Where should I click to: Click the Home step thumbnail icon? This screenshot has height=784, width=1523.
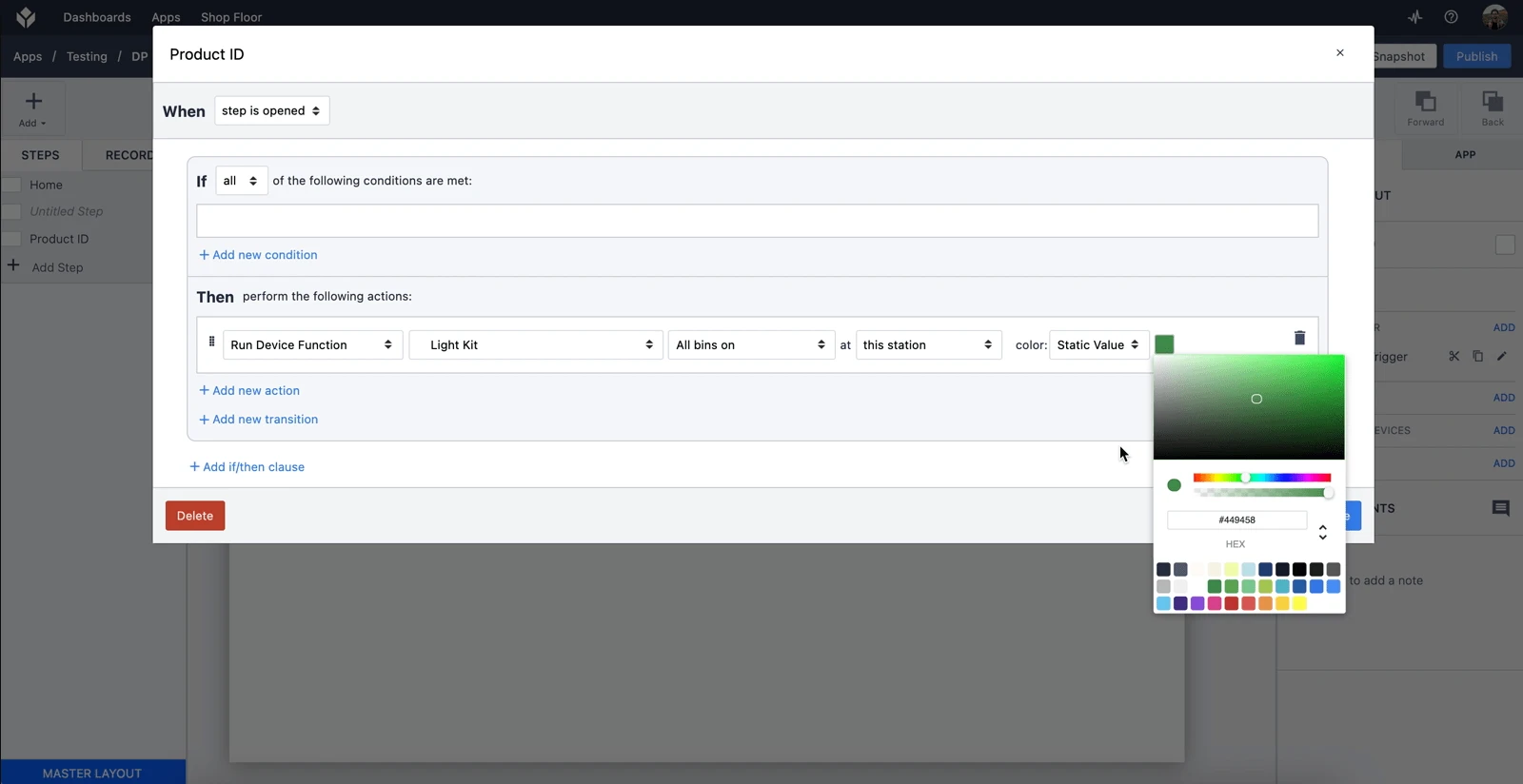pyautogui.click(x=11, y=185)
